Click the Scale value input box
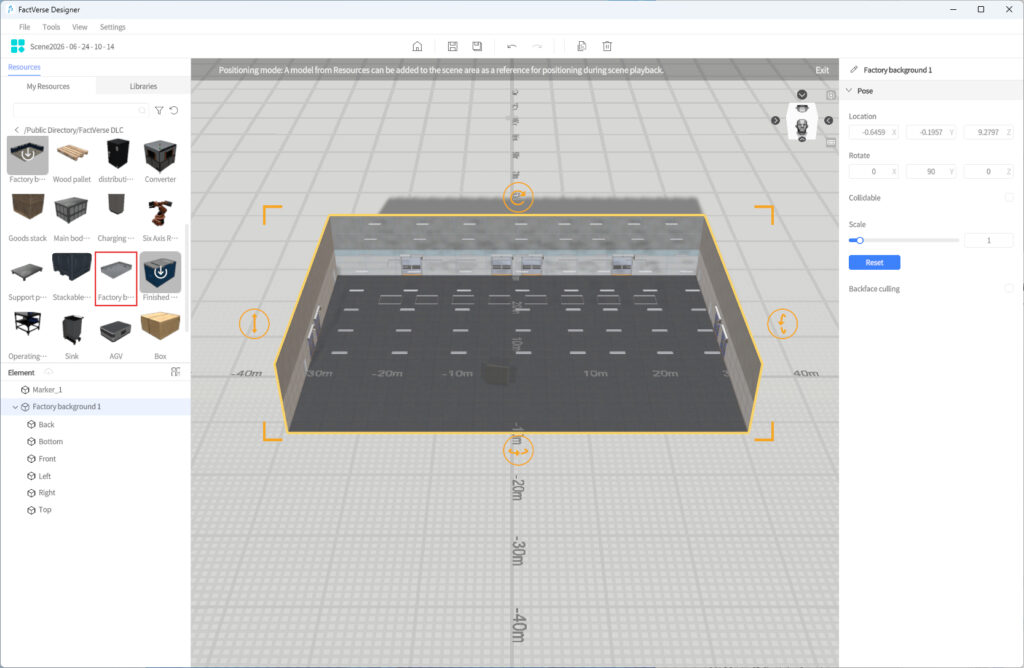Screen dimensions: 1024x668 (x=989, y=240)
